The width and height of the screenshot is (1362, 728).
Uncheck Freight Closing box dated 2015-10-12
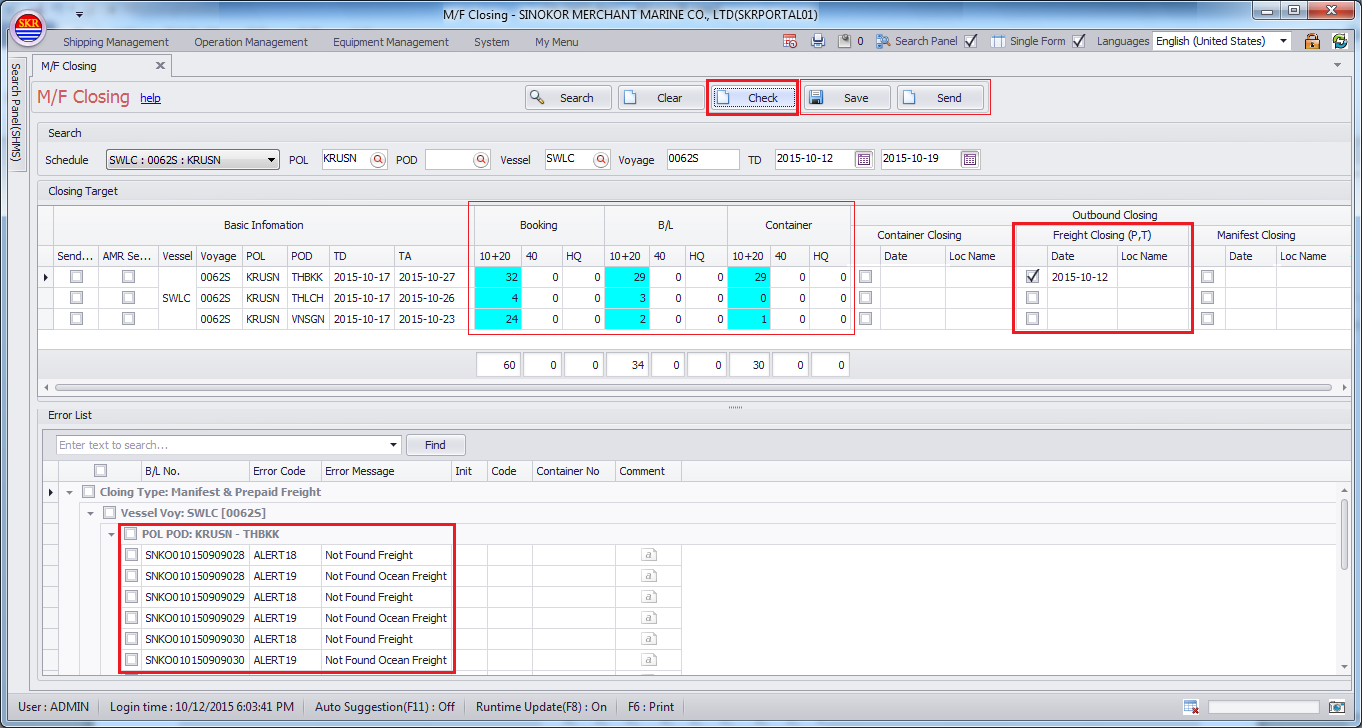(x=1032, y=277)
